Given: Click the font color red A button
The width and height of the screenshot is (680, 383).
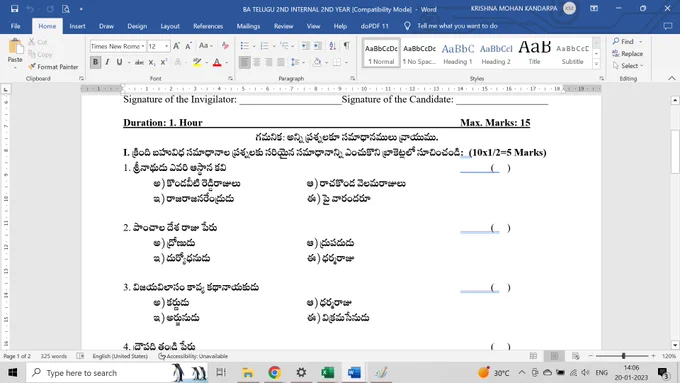Looking at the screenshot, I should click(x=217, y=62).
